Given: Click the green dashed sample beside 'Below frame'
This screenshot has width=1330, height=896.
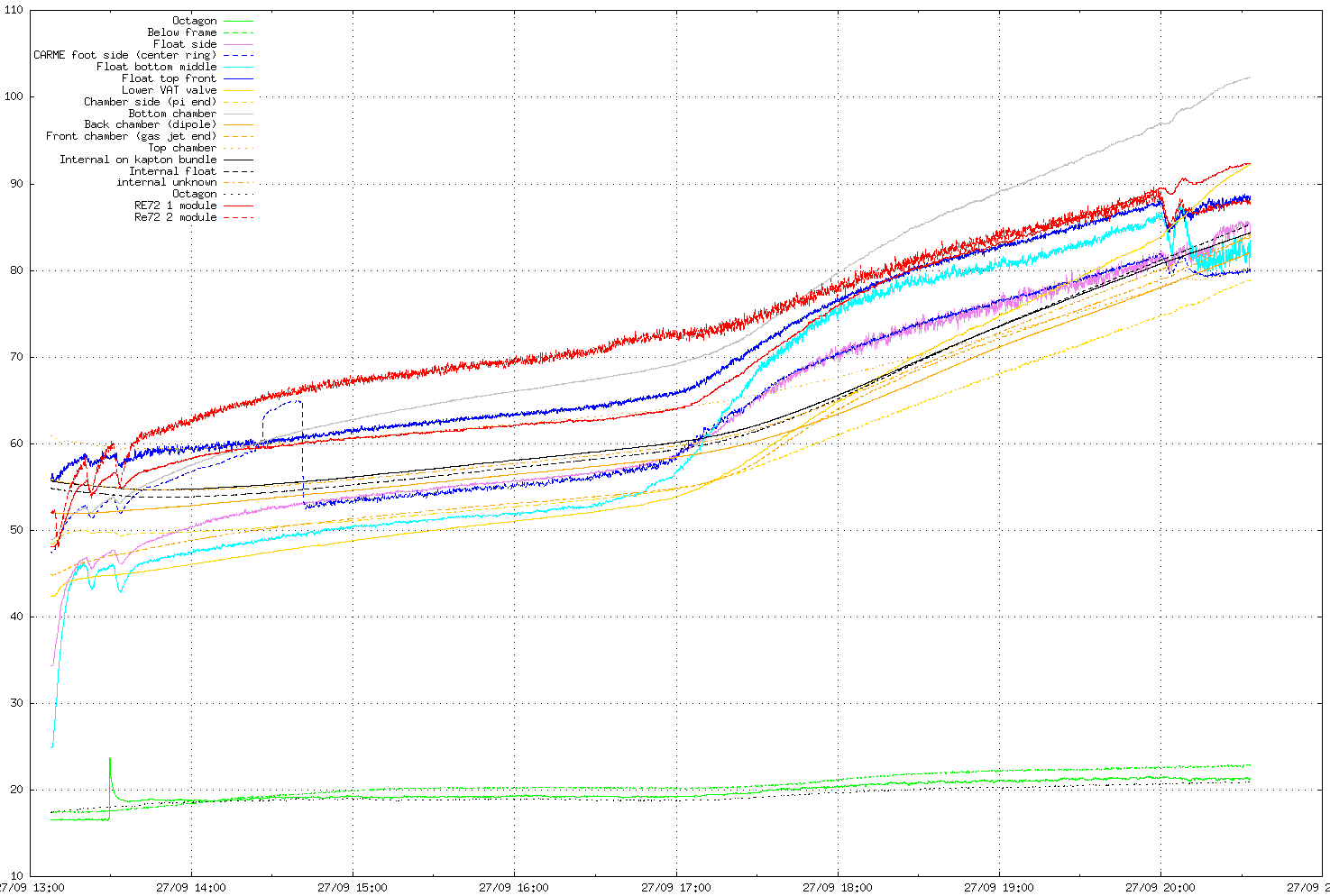Looking at the screenshot, I should [x=238, y=32].
